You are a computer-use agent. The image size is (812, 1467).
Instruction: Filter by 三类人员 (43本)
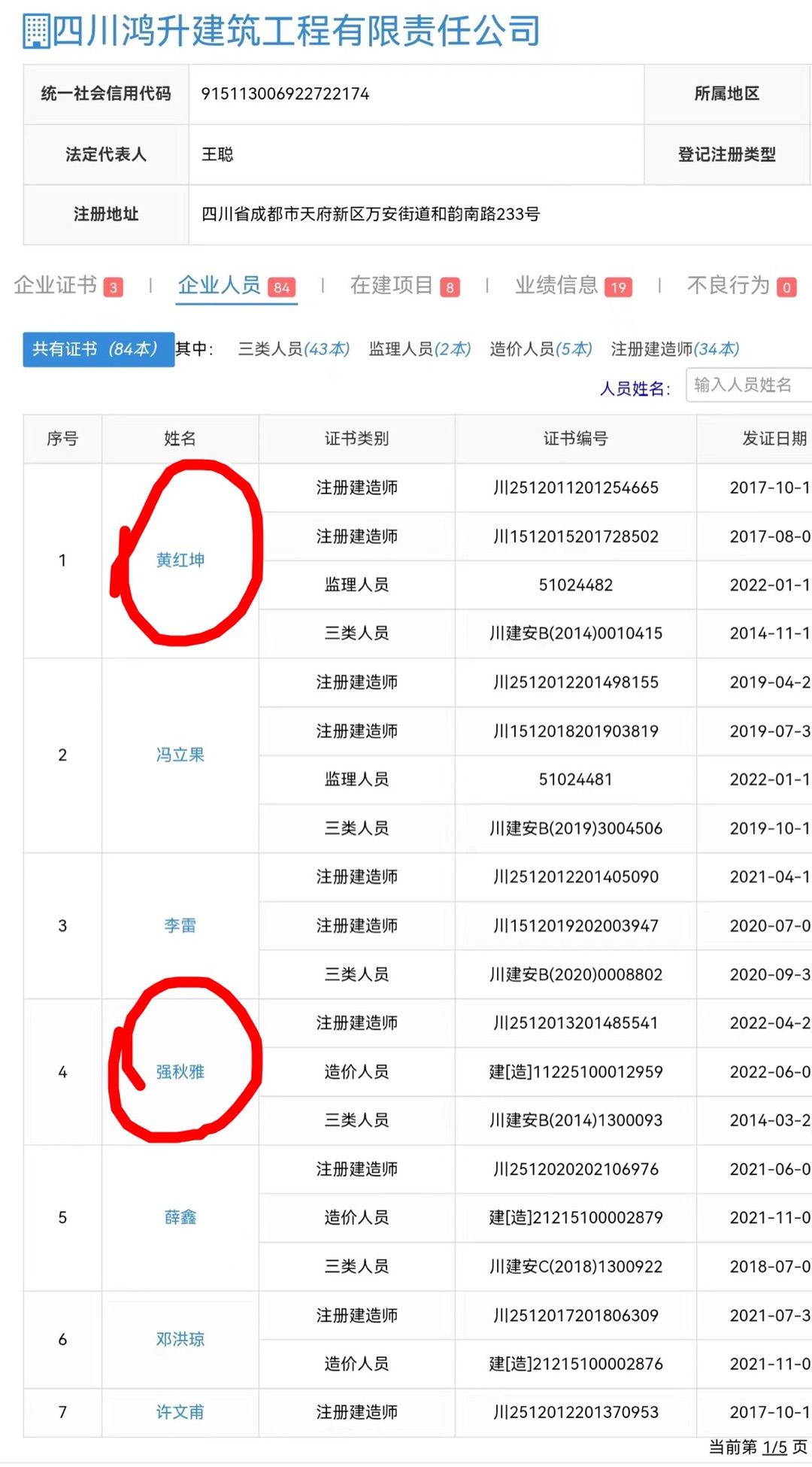(x=294, y=349)
